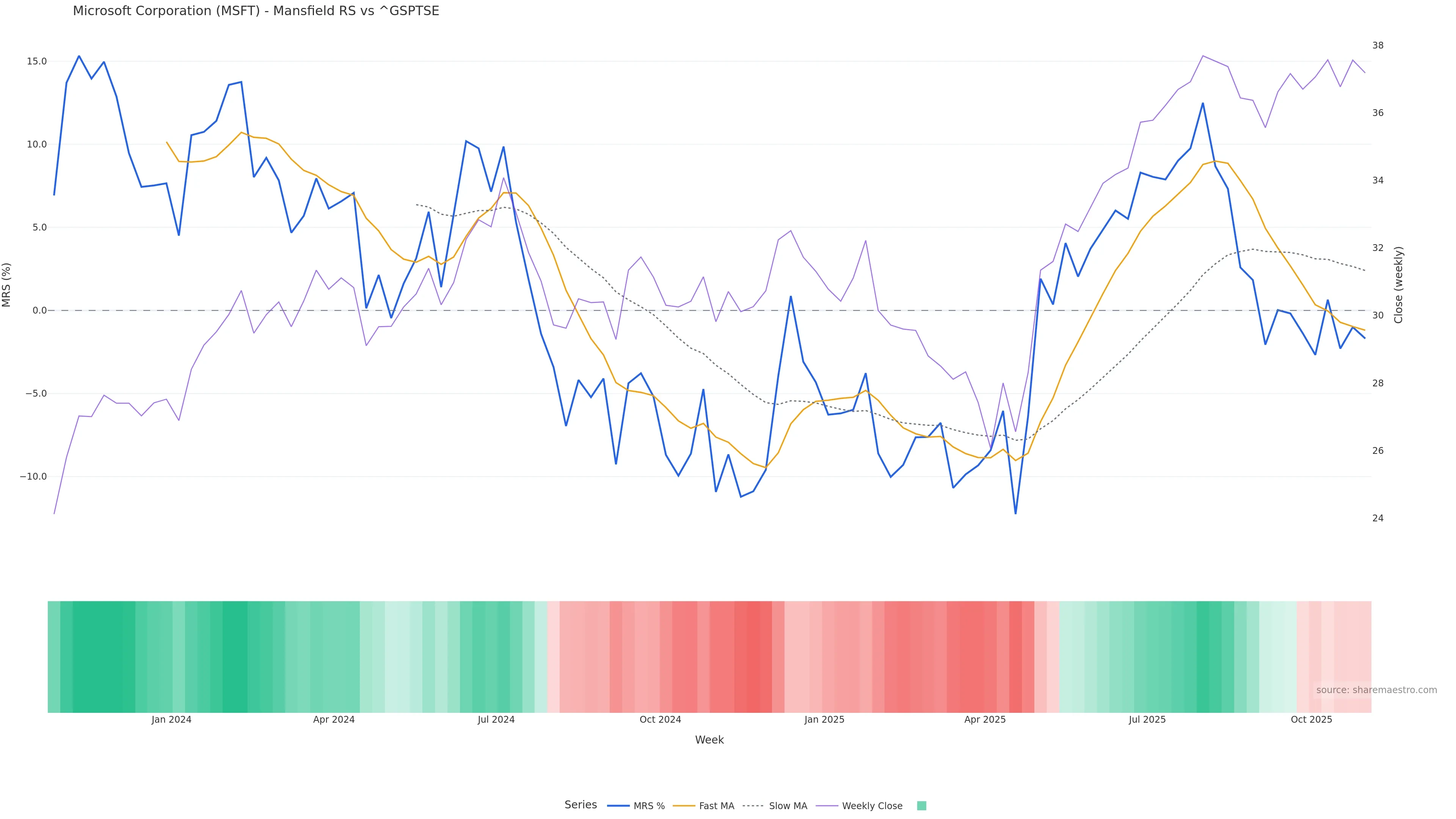Click the Week x-axis title
This screenshot has width=1456, height=819.
click(x=709, y=740)
